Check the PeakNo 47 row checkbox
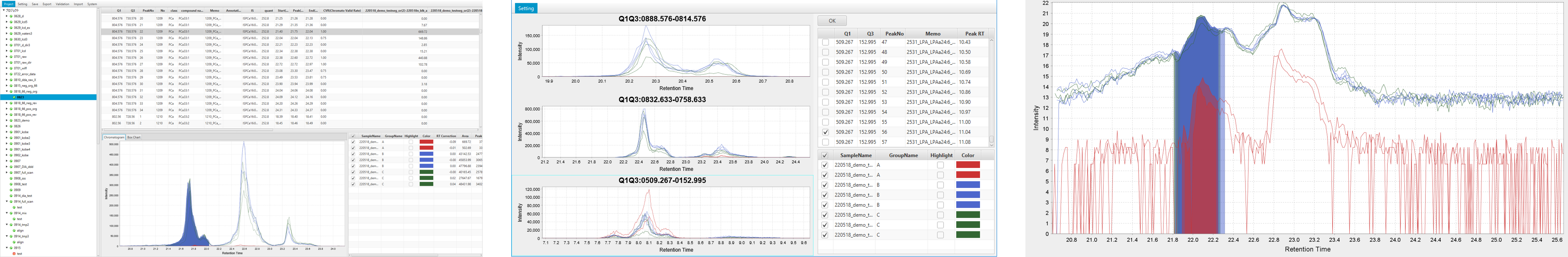The width and height of the screenshot is (1568, 257). tap(825, 42)
